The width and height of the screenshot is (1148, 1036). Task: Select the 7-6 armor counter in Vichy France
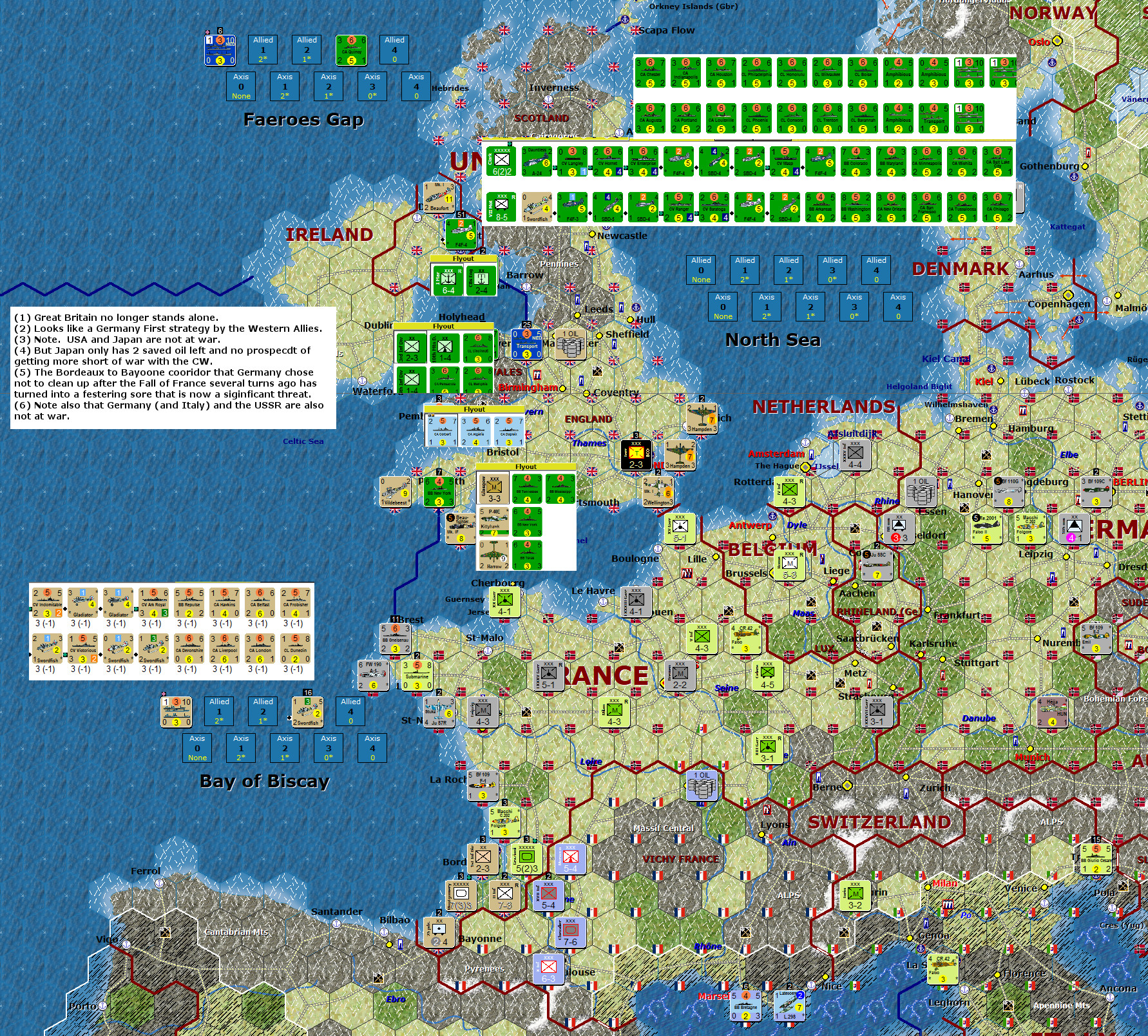[570, 933]
